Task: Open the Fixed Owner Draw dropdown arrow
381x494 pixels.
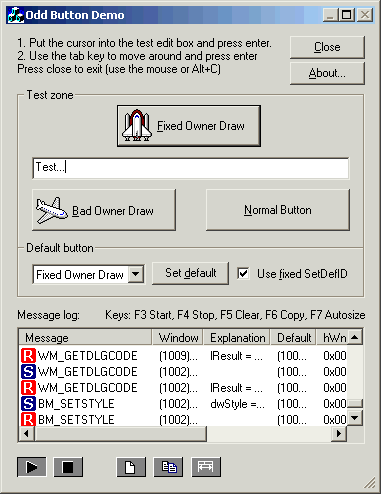Action: (136, 274)
